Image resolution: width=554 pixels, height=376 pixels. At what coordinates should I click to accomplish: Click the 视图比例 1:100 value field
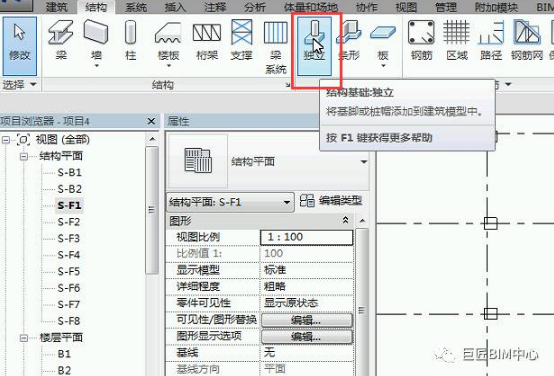coord(307,237)
